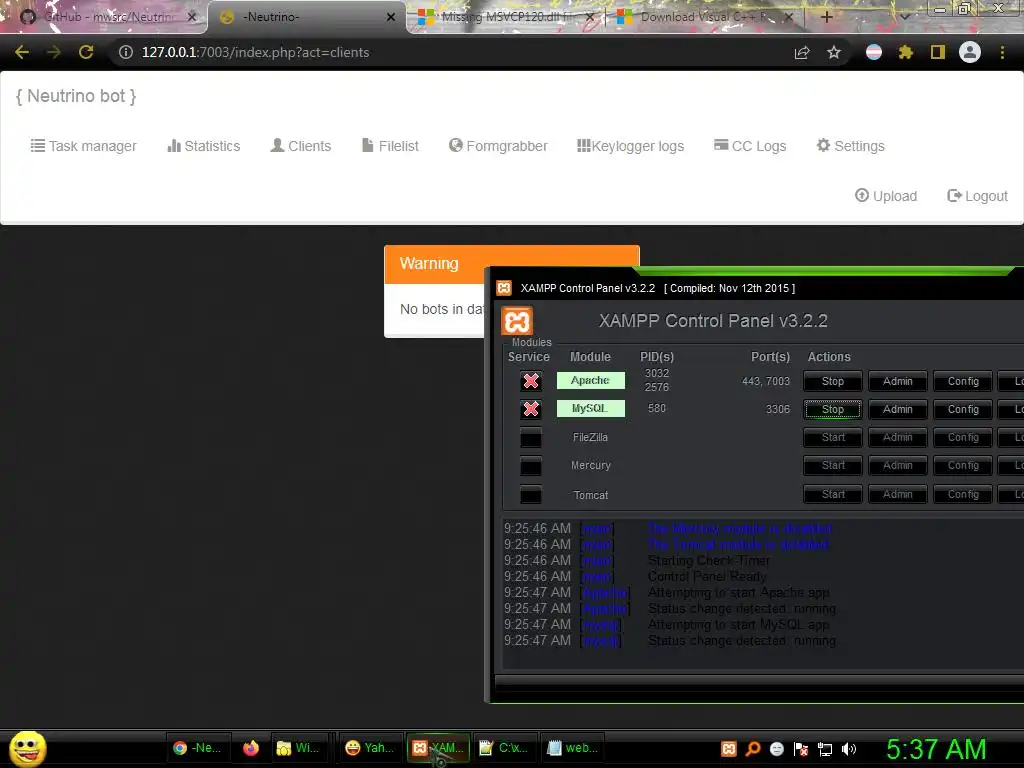Viewport: 1024px width, 768px height.
Task: Switch to C:\x... notepad taskbar item
Action: pyautogui.click(x=507, y=748)
